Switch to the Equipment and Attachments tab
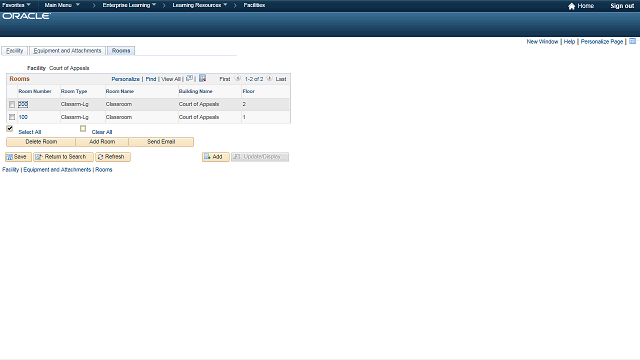The height and width of the screenshot is (360, 640). (67, 51)
